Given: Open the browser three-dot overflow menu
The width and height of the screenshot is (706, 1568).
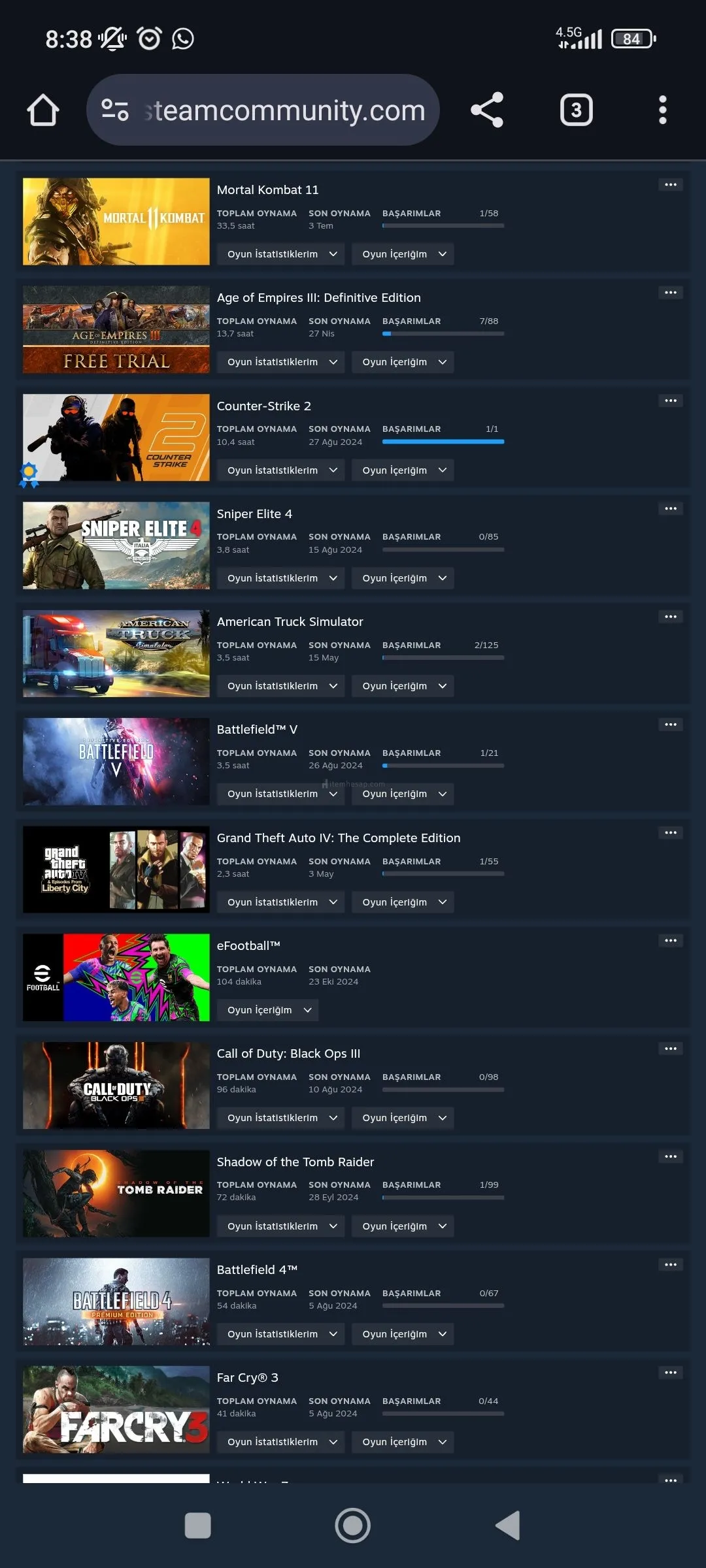Looking at the screenshot, I should pyautogui.click(x=663, y=110).
